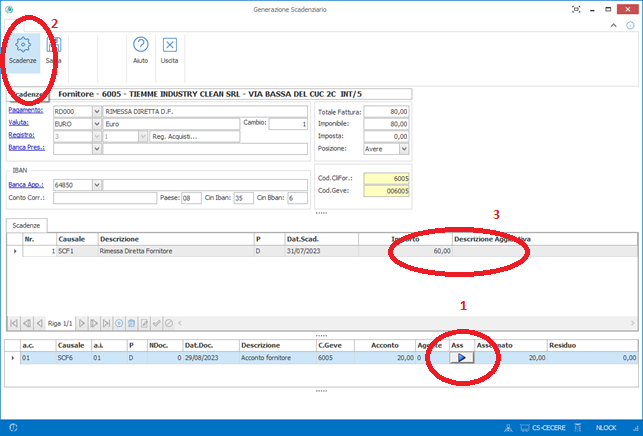The height and width of the screenshot is (436, 643).
Task: Go to previous record in Scadenze navigator
Action: (x=39, y=323)
